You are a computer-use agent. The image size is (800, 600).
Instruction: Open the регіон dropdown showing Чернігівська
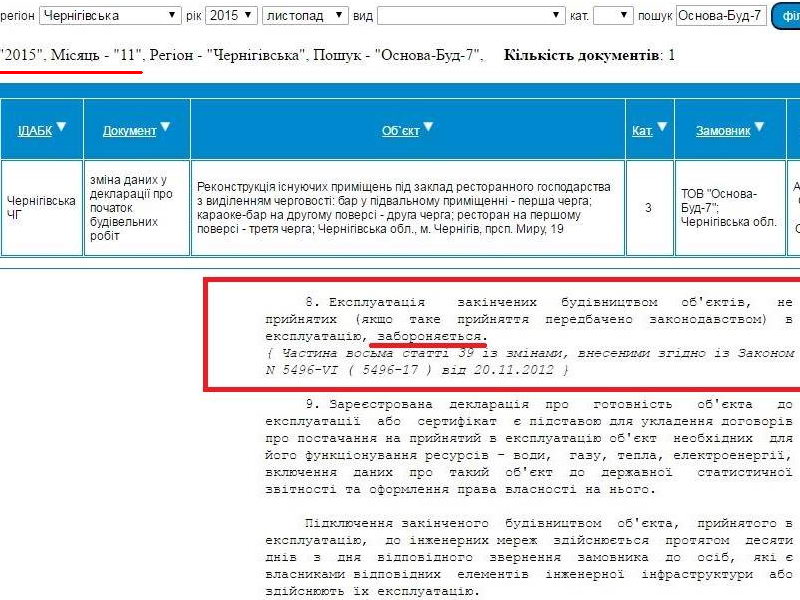point(111,16)
